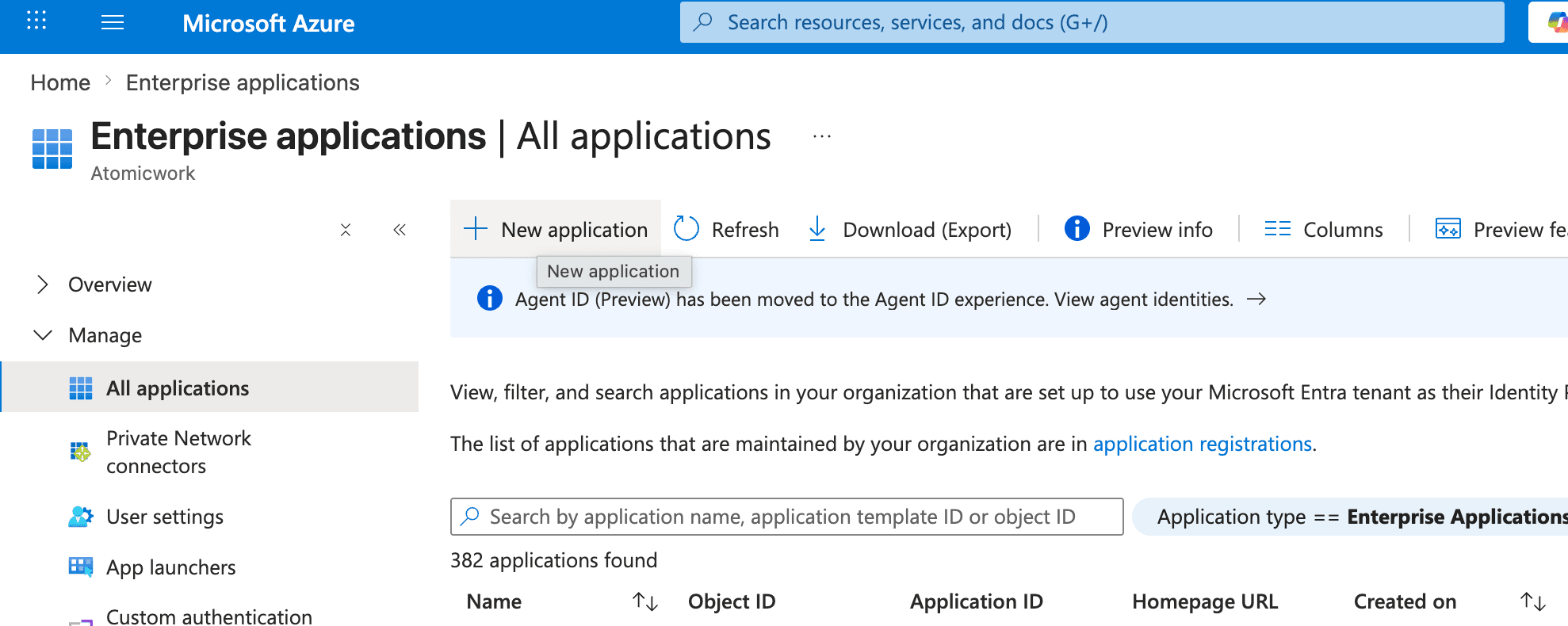Viewport: 1568px width, 626px height.
Task: Focus the global search resources field
Action: click(1092, 22)
